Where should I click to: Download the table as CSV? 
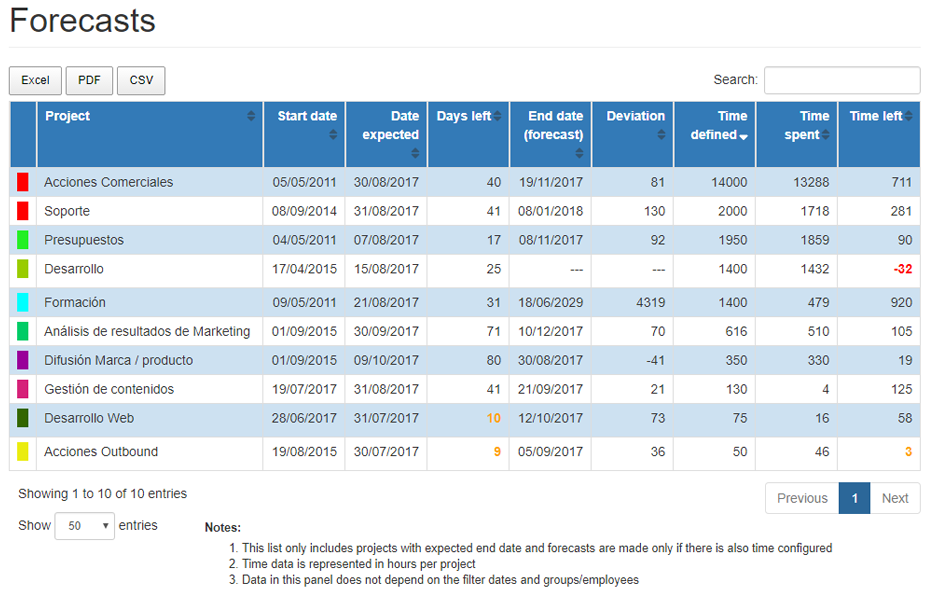141,81
